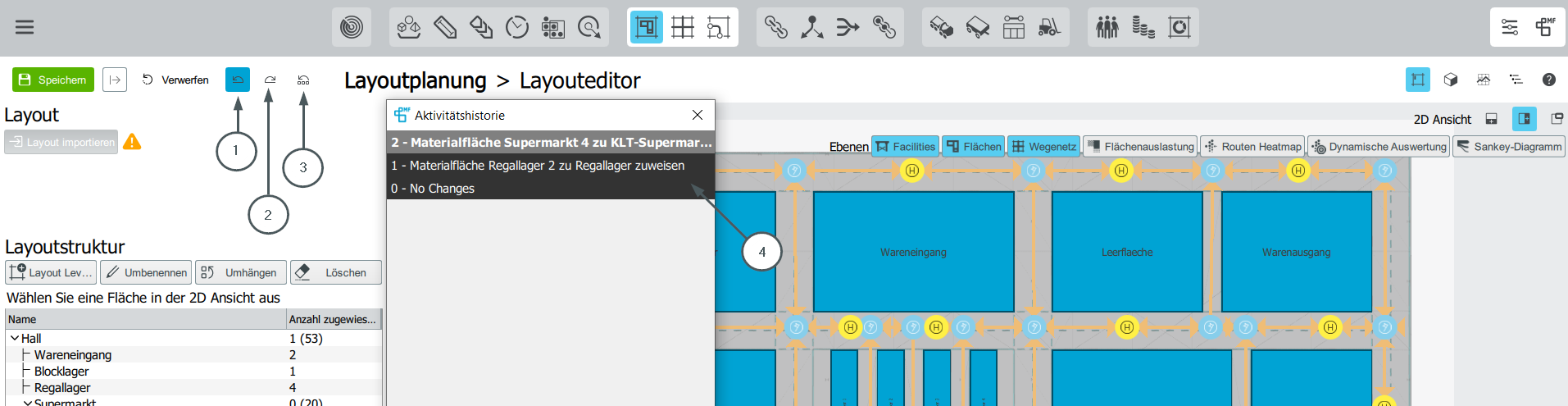Toggle the Wegenetz layer
Viewport: 1568px width, 406px height.
tap(1043, 147)
